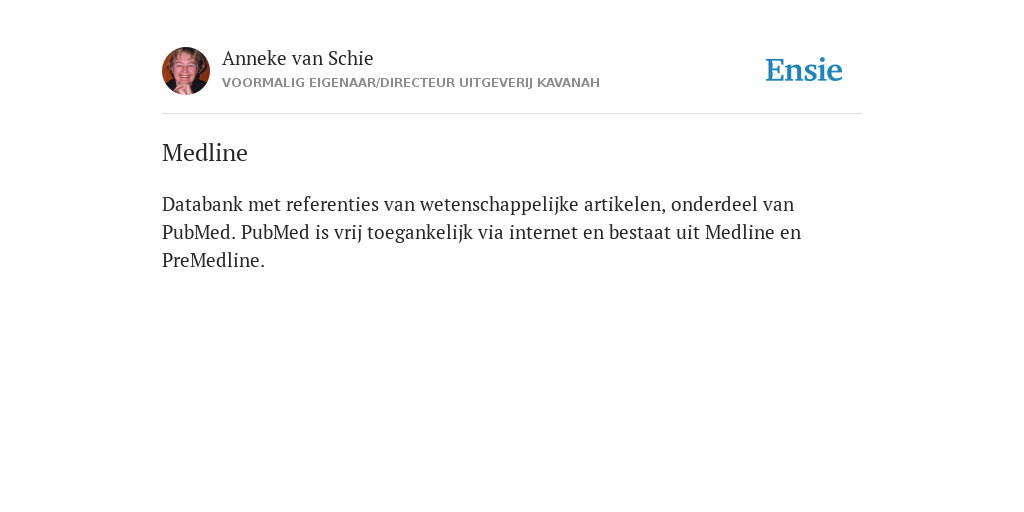Viewport: 1024px width, 512px height.
Task: Click the word 'Kavanah' in the author subtitle
Action: 568,83
